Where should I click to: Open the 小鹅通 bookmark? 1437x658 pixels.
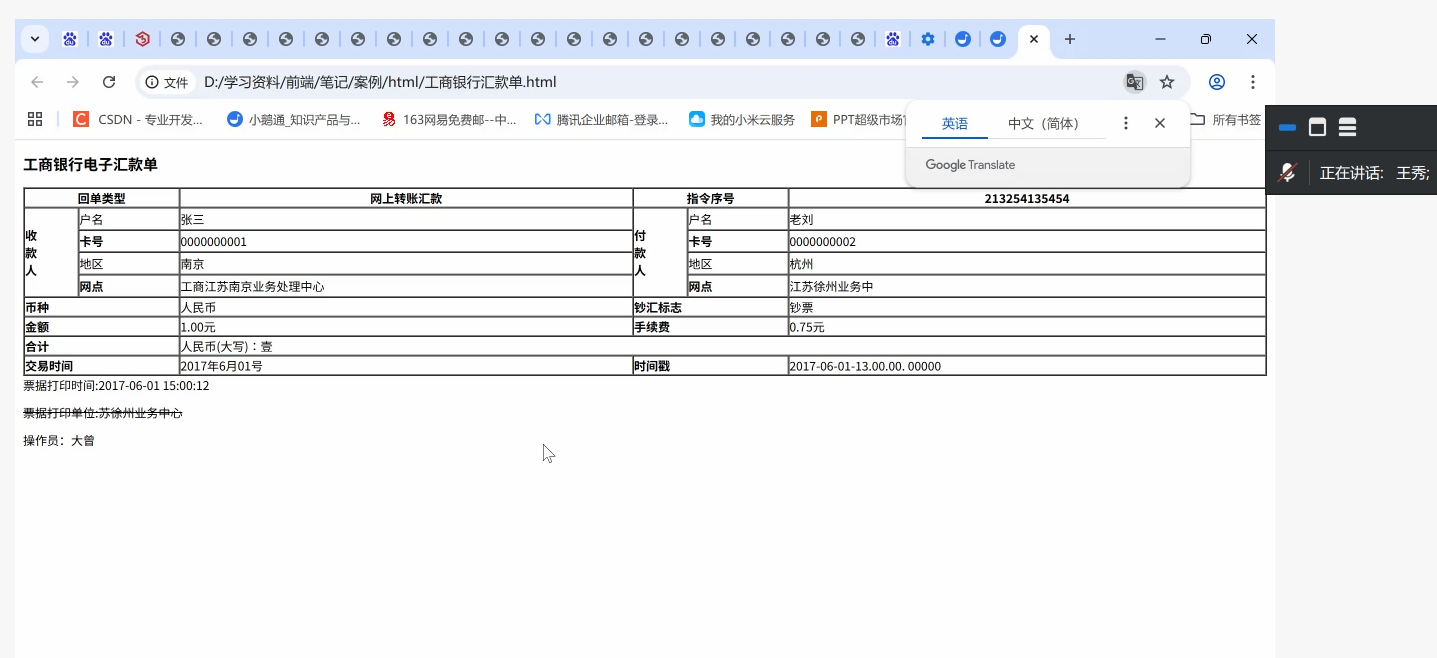click(x=294, y=119)
